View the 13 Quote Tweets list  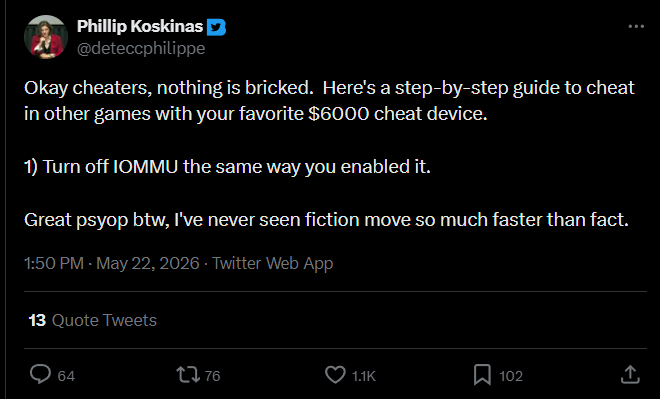pos(93,320)
